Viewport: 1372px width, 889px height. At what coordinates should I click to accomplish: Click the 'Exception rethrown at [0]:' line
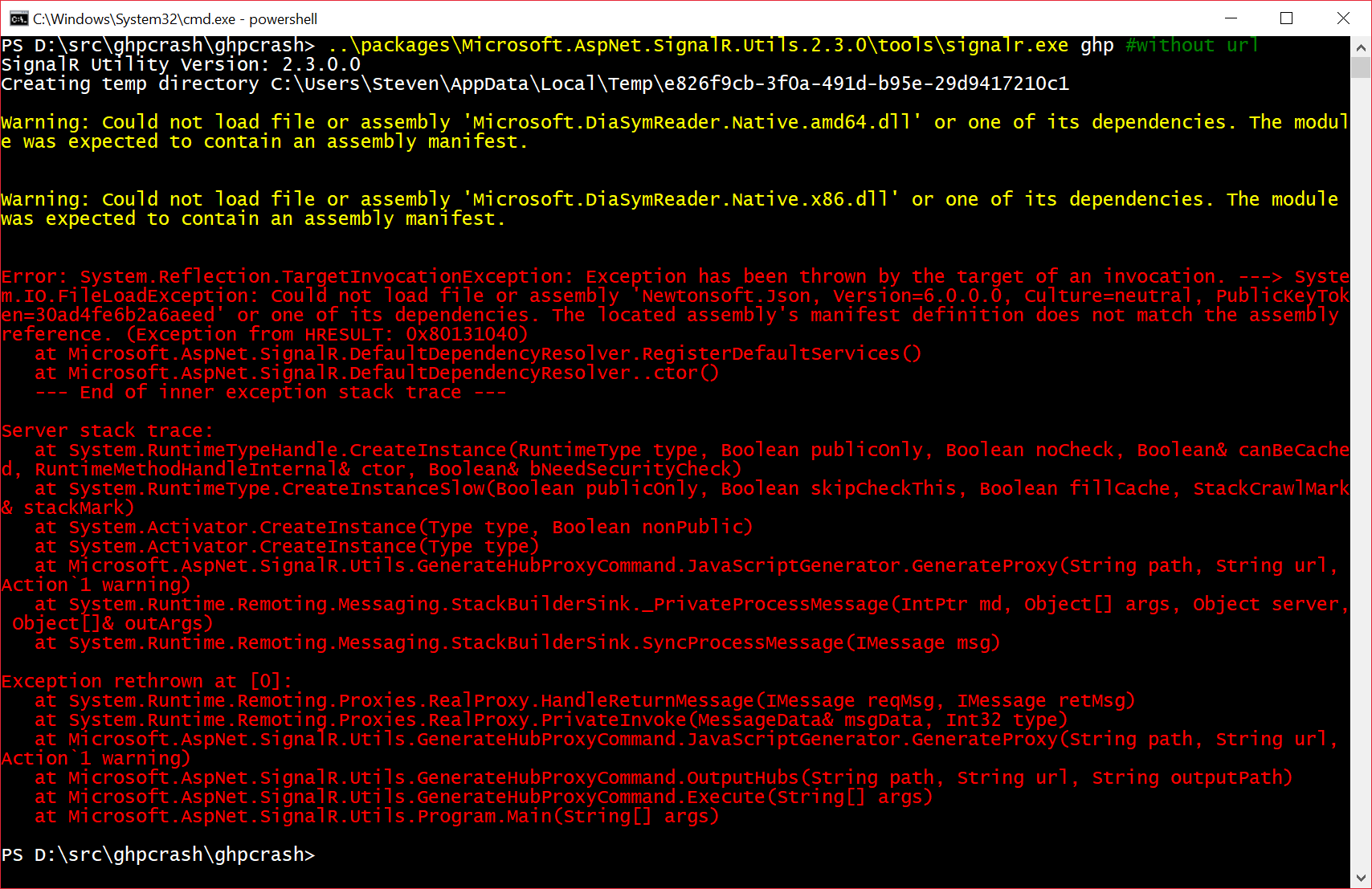146,680
